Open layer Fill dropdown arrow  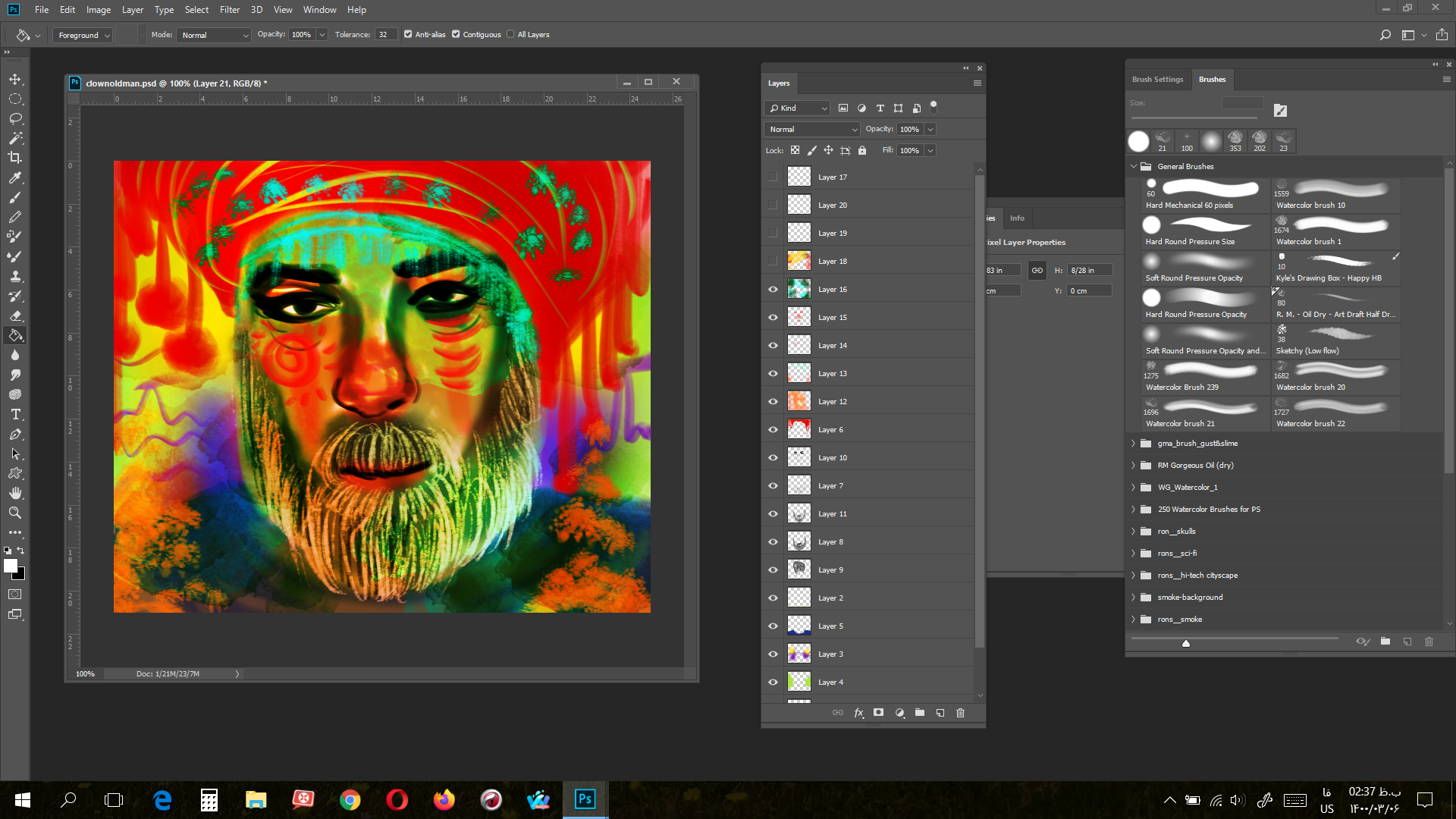930,151
